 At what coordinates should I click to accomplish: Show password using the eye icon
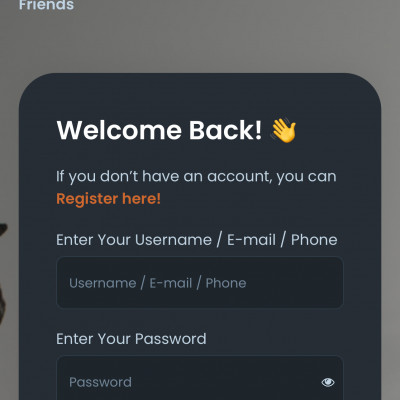point(328,382)
